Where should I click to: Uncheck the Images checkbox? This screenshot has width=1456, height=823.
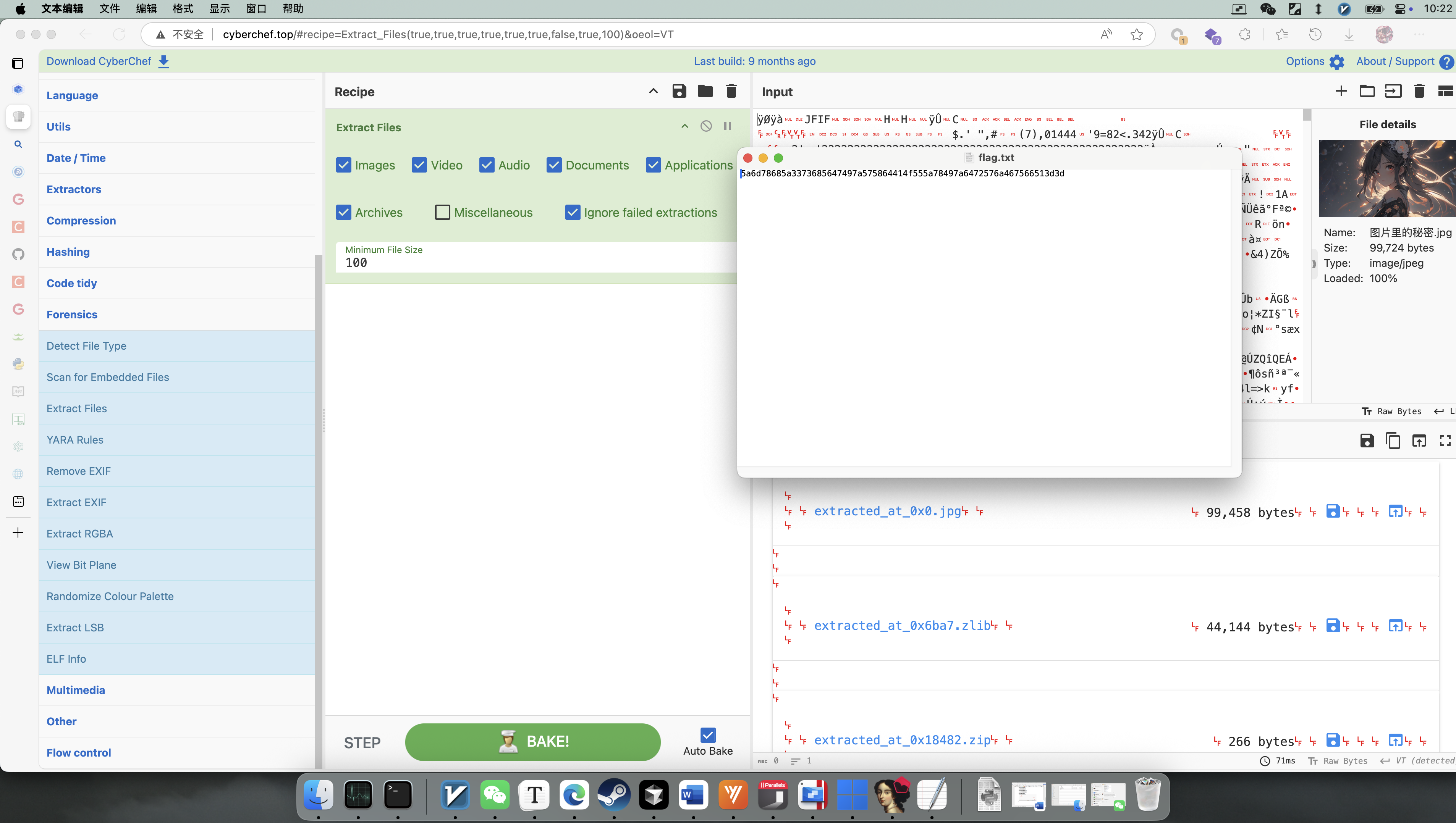tap(344, 165)
